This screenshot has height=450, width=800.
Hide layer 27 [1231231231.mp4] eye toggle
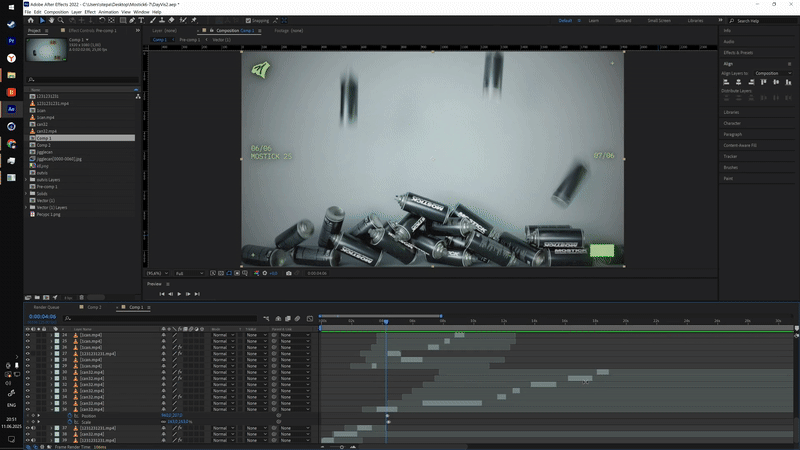28,354
